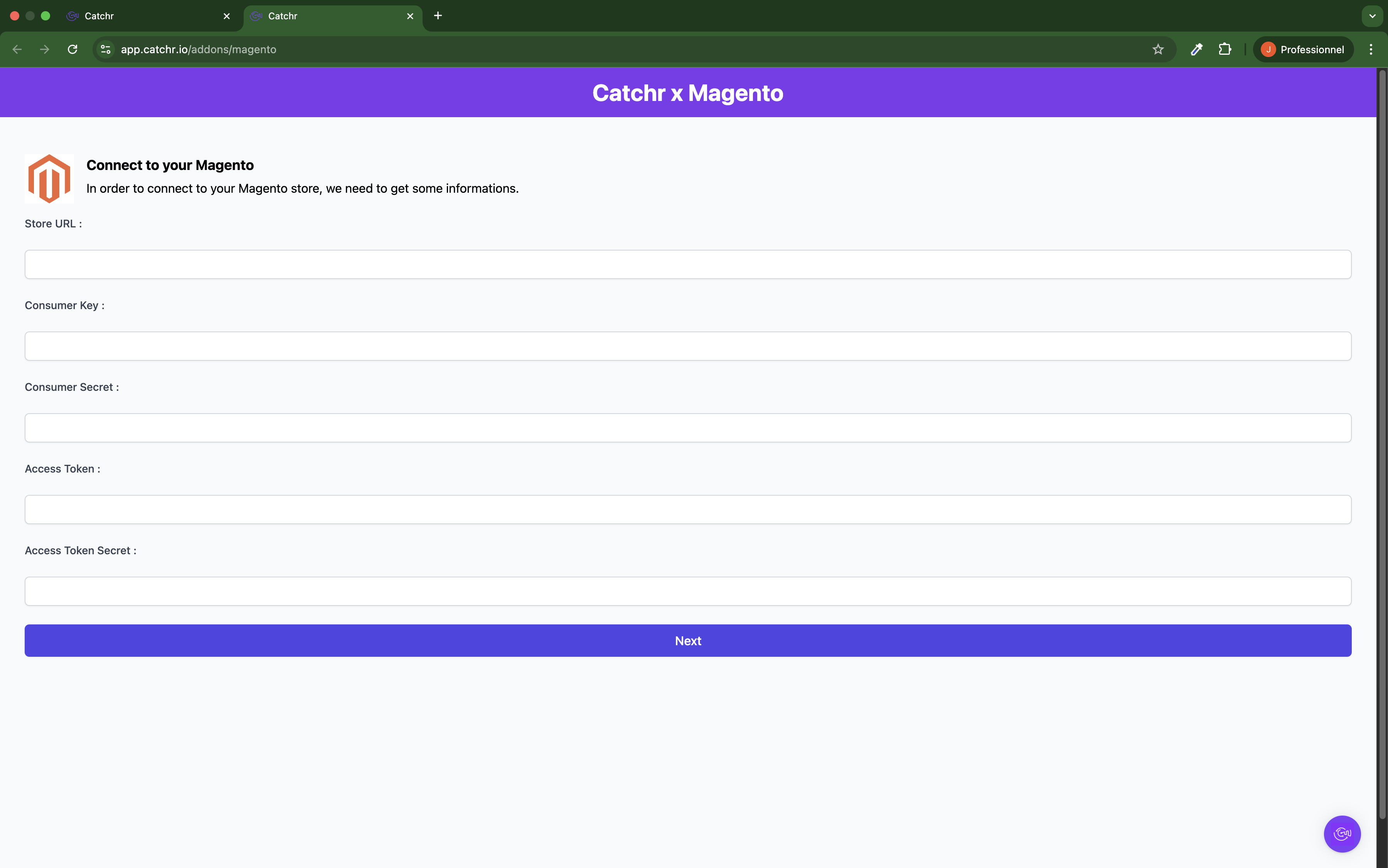The height and width of the screenshot is (868, 1388).
Task: Close the active Catchr tab
Action: (410, 16)
